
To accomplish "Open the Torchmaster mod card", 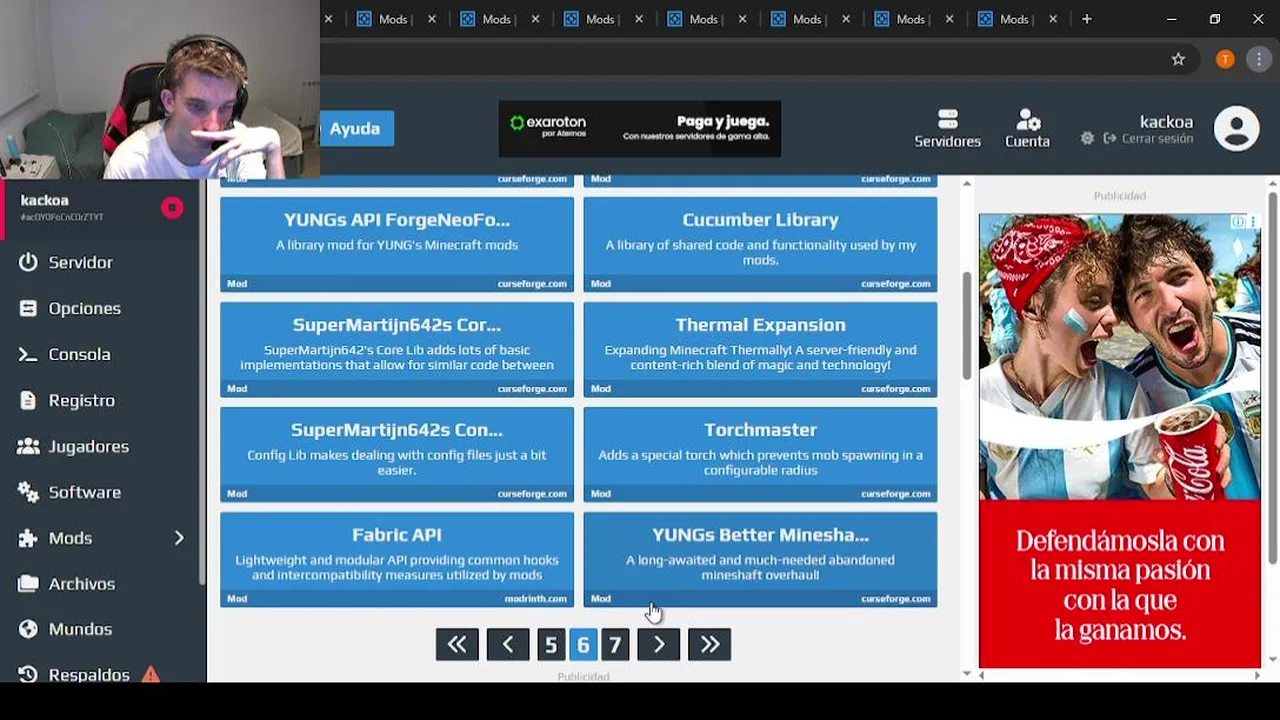I will (x=760, y=455).
